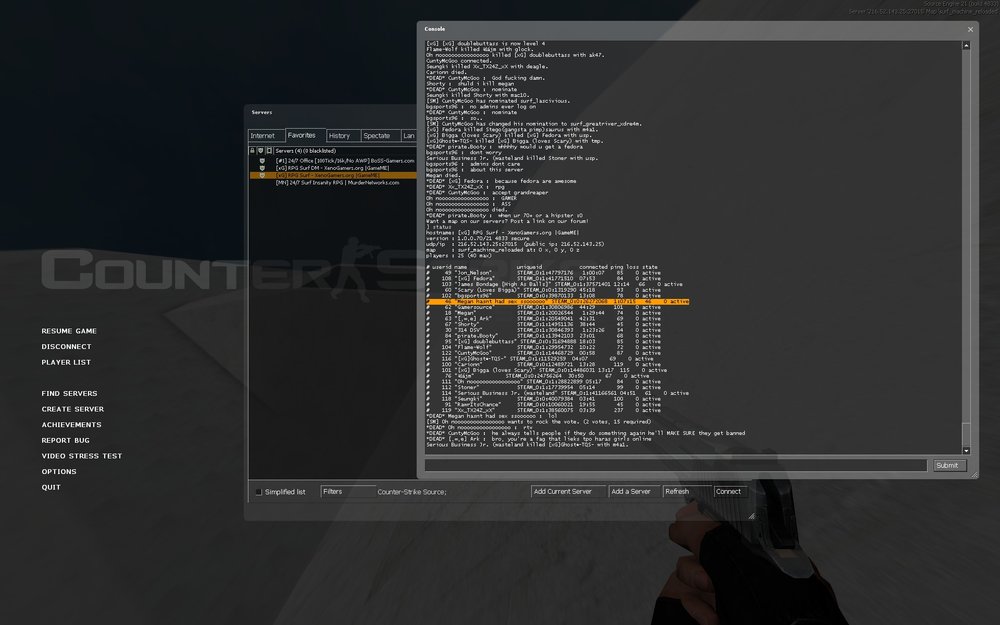Click the Filters button in Servers

coord(348,492)
